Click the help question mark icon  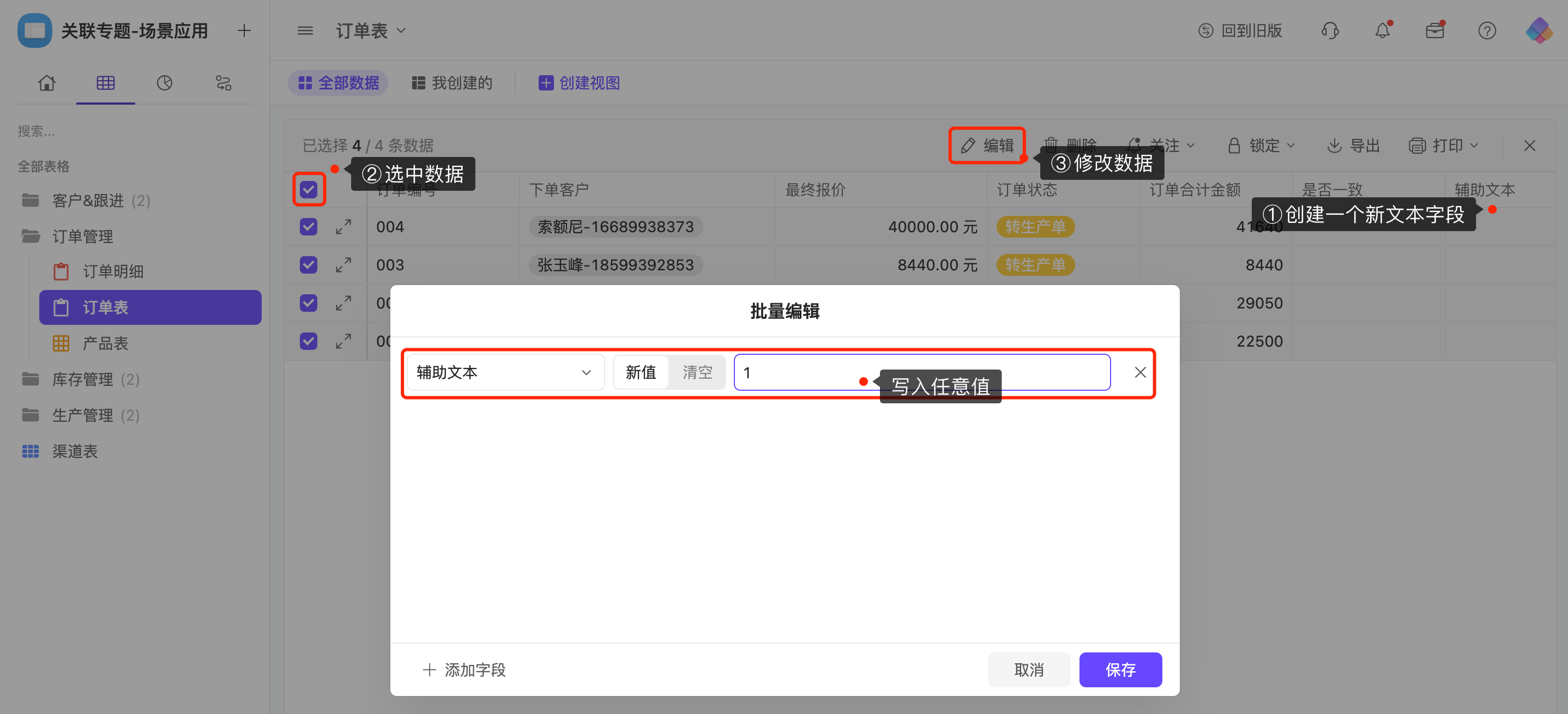(1486, 31)
